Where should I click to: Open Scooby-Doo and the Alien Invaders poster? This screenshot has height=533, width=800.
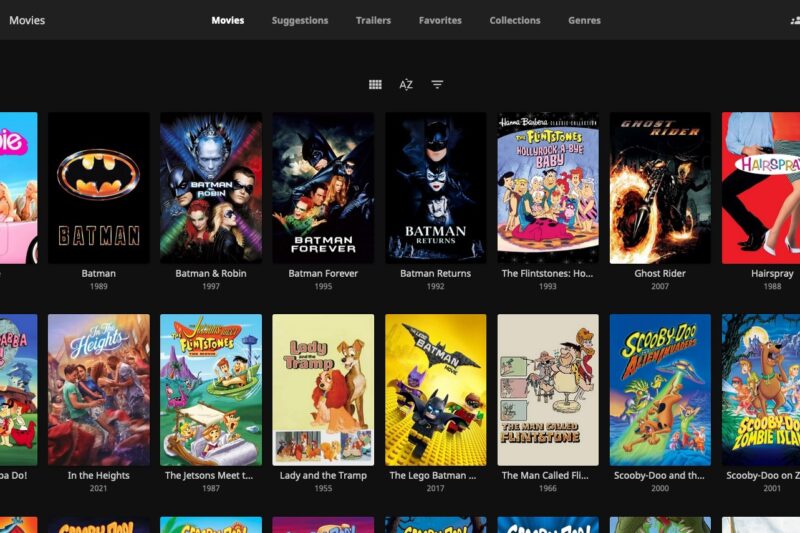660,390
